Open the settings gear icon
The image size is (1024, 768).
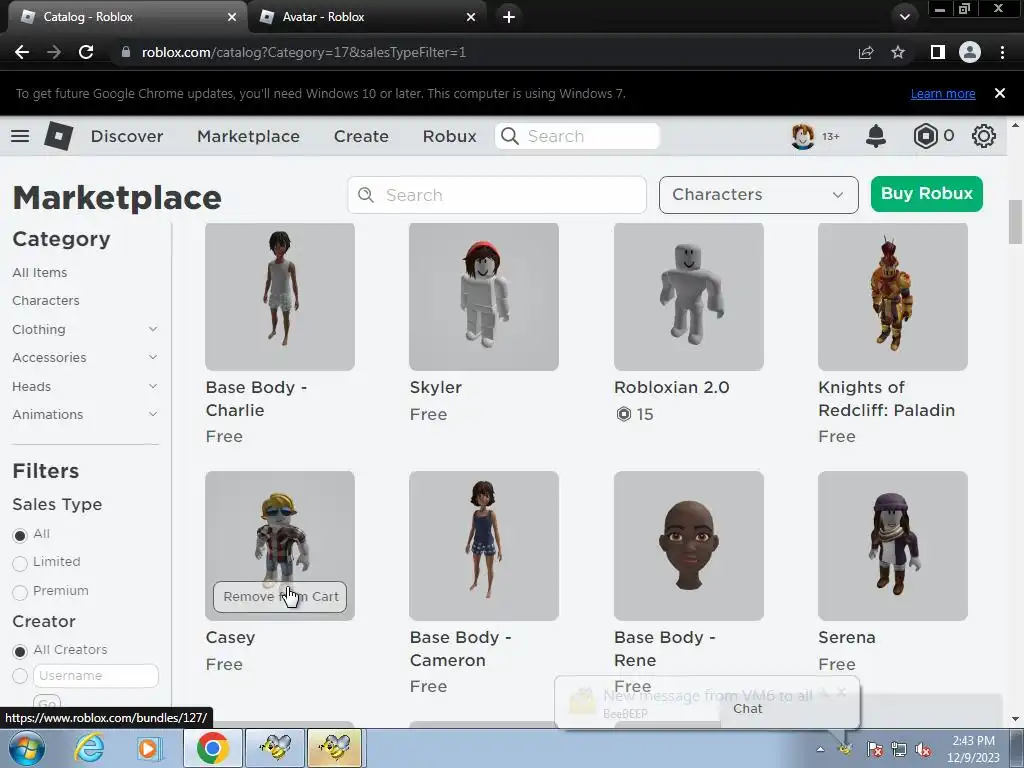pos(984,136)
